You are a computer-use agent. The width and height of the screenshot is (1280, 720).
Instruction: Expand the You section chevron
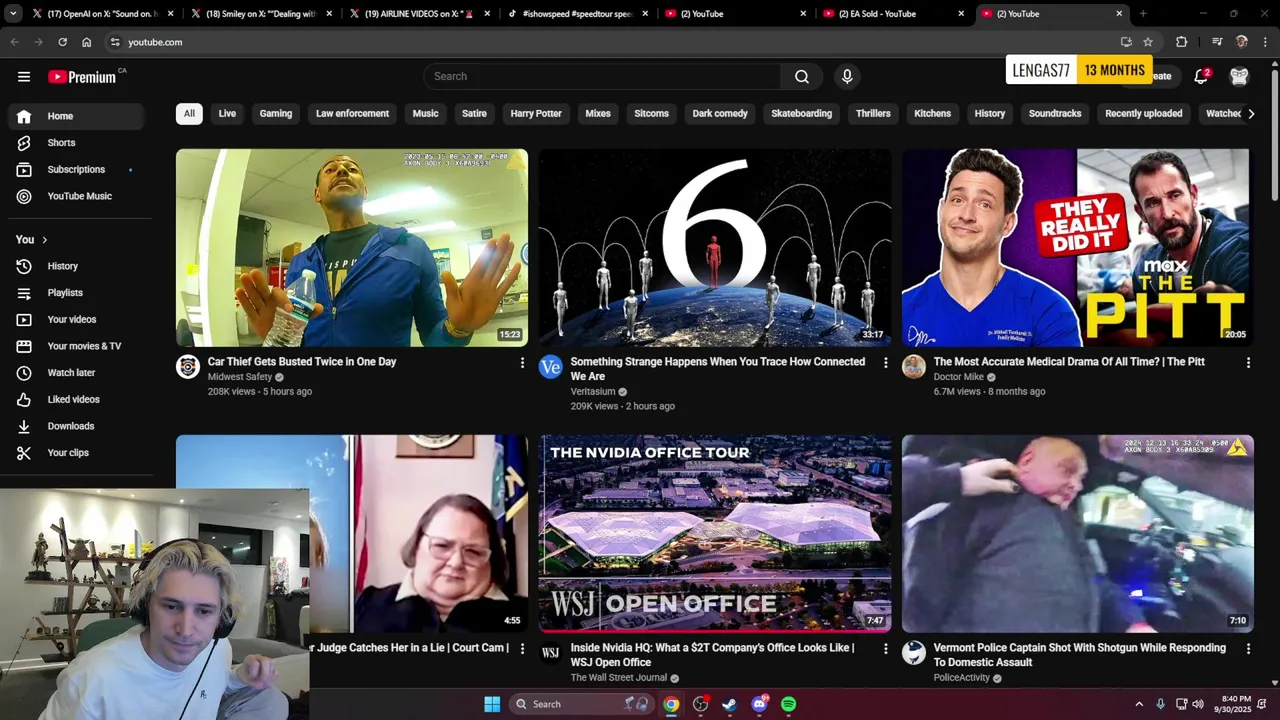tap(44, 240)
